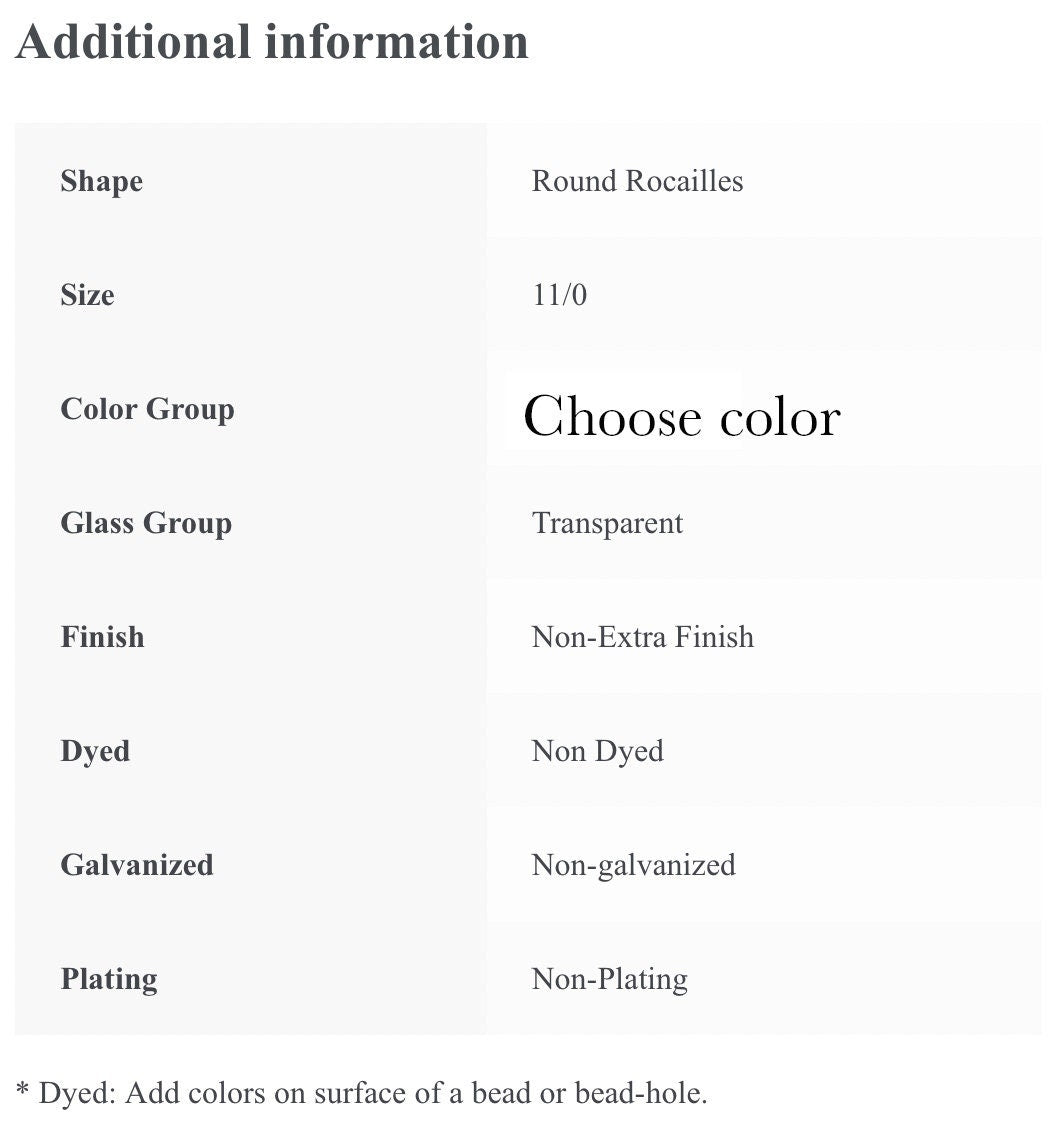The height and width of the screenshot is (1132, 1058).
Task: Select the 11/0 size value
Action: 559,295
